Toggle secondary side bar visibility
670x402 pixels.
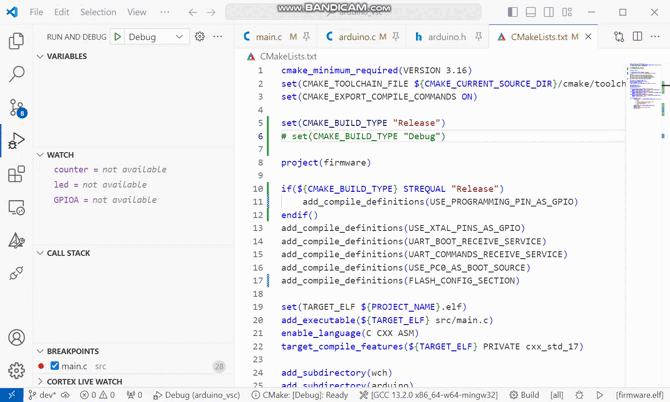point(549,12)
